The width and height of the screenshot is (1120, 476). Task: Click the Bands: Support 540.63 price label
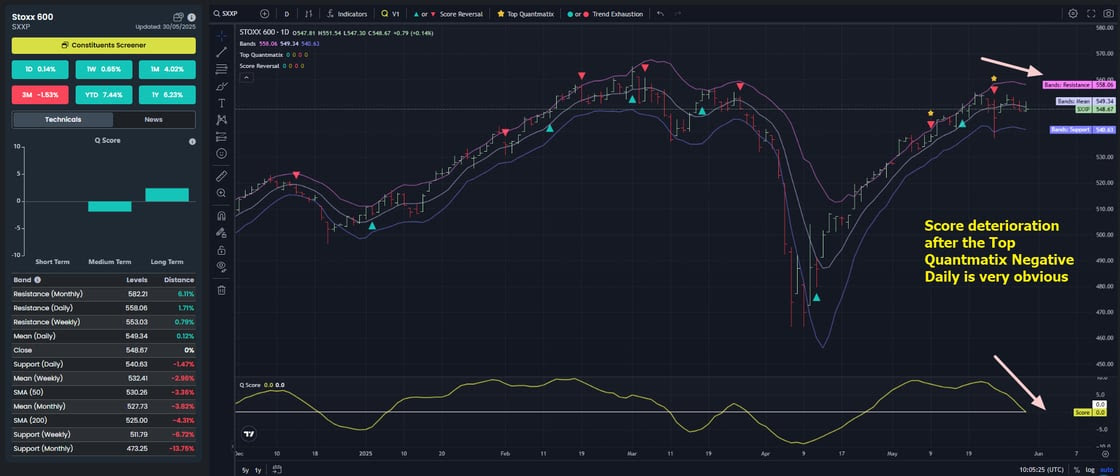1083,130
